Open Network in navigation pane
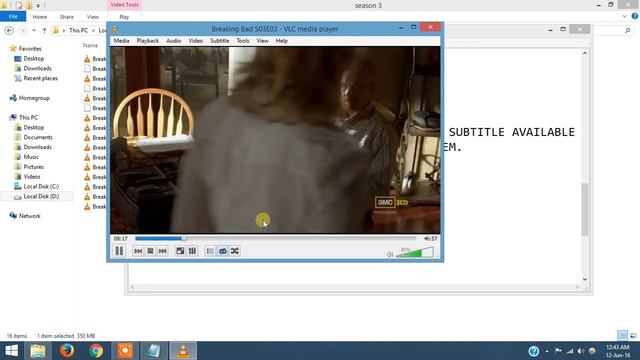Image resolution: width=640 pixels, height=360 pixels. (29, 216)
